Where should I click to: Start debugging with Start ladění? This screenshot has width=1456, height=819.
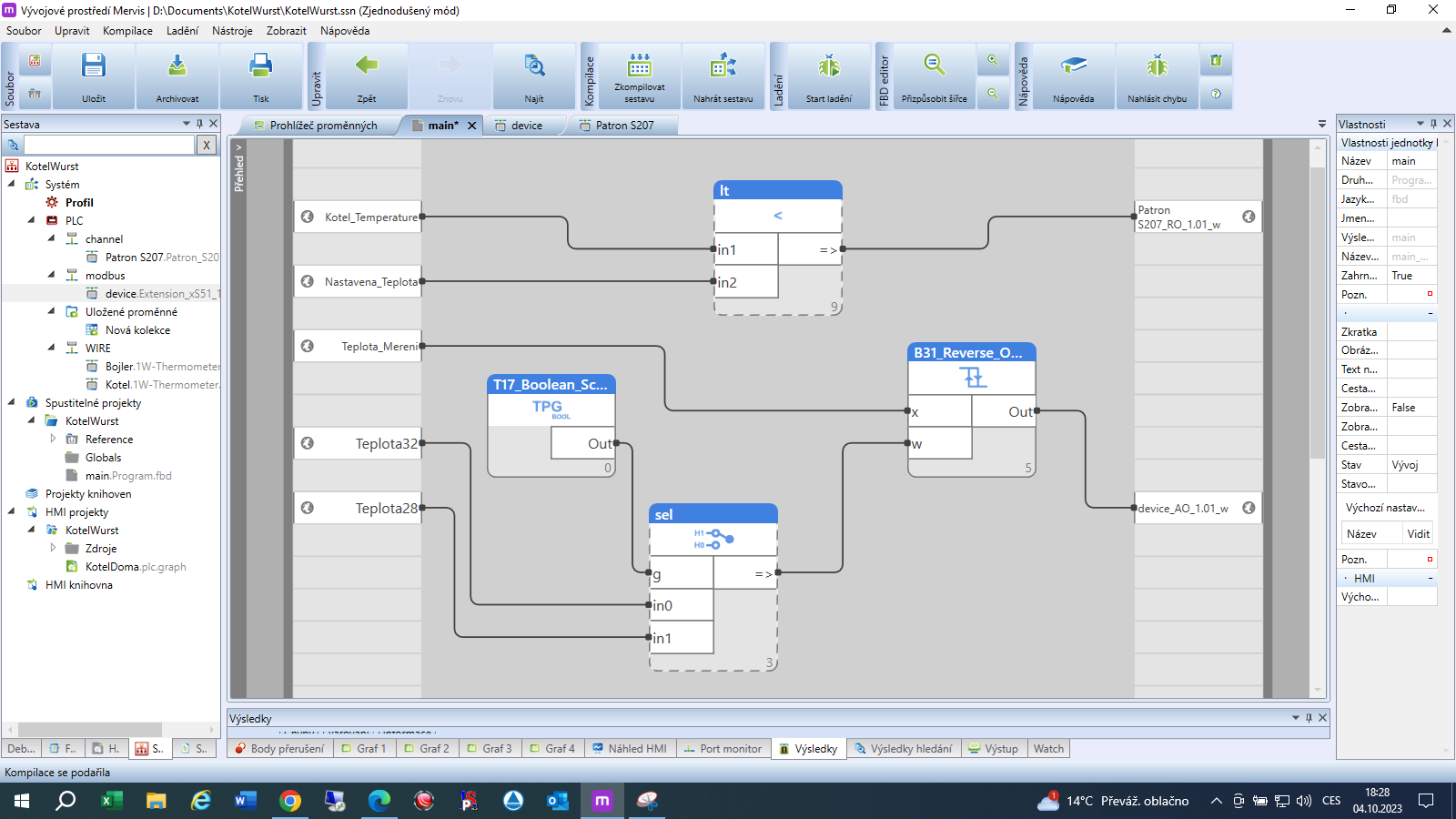pos(829,66)
